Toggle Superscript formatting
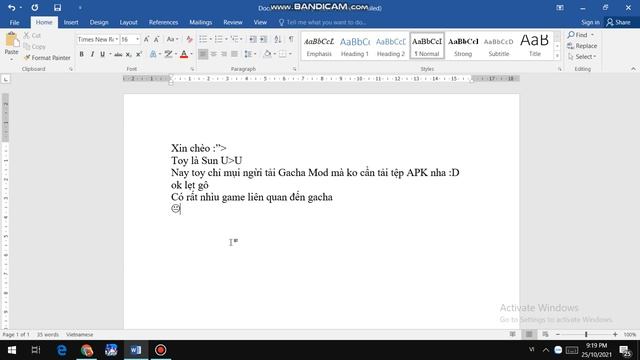Image resolution: width=640 pixels, height=360 pixels. click(139, 54)
